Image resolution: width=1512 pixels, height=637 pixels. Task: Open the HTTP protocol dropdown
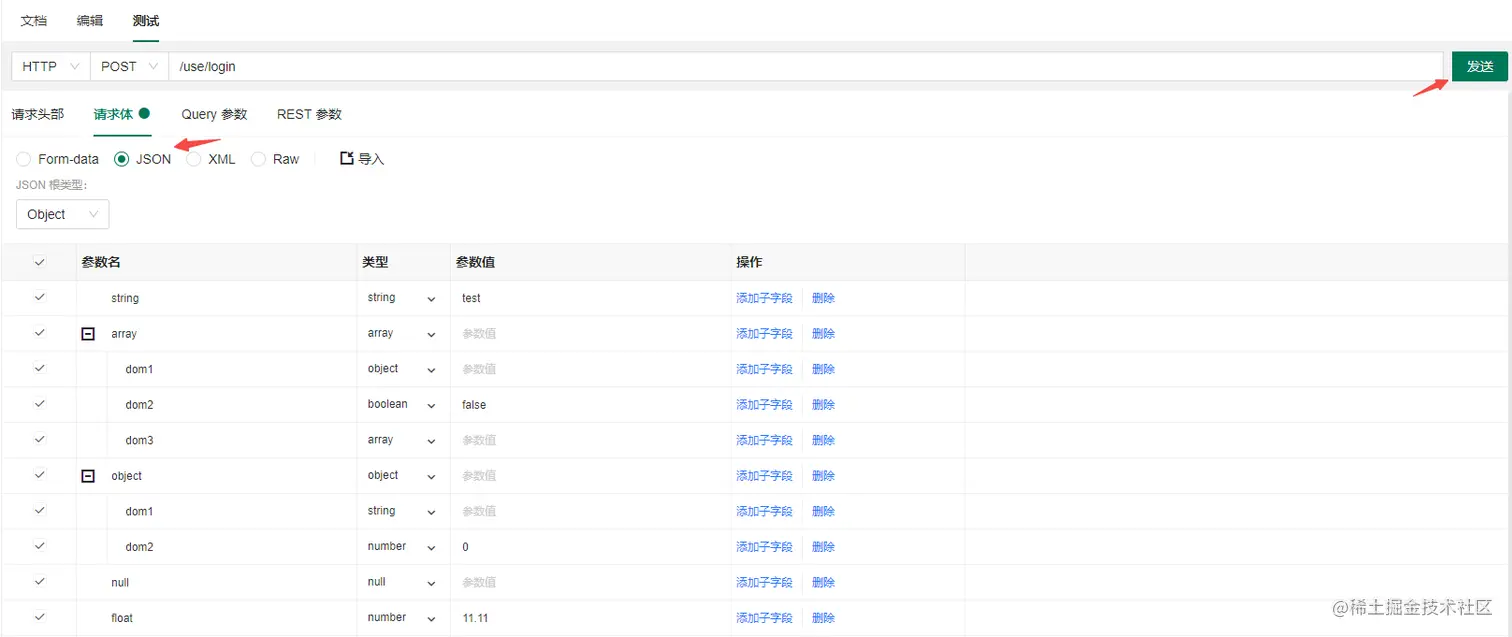click(51, 66)
